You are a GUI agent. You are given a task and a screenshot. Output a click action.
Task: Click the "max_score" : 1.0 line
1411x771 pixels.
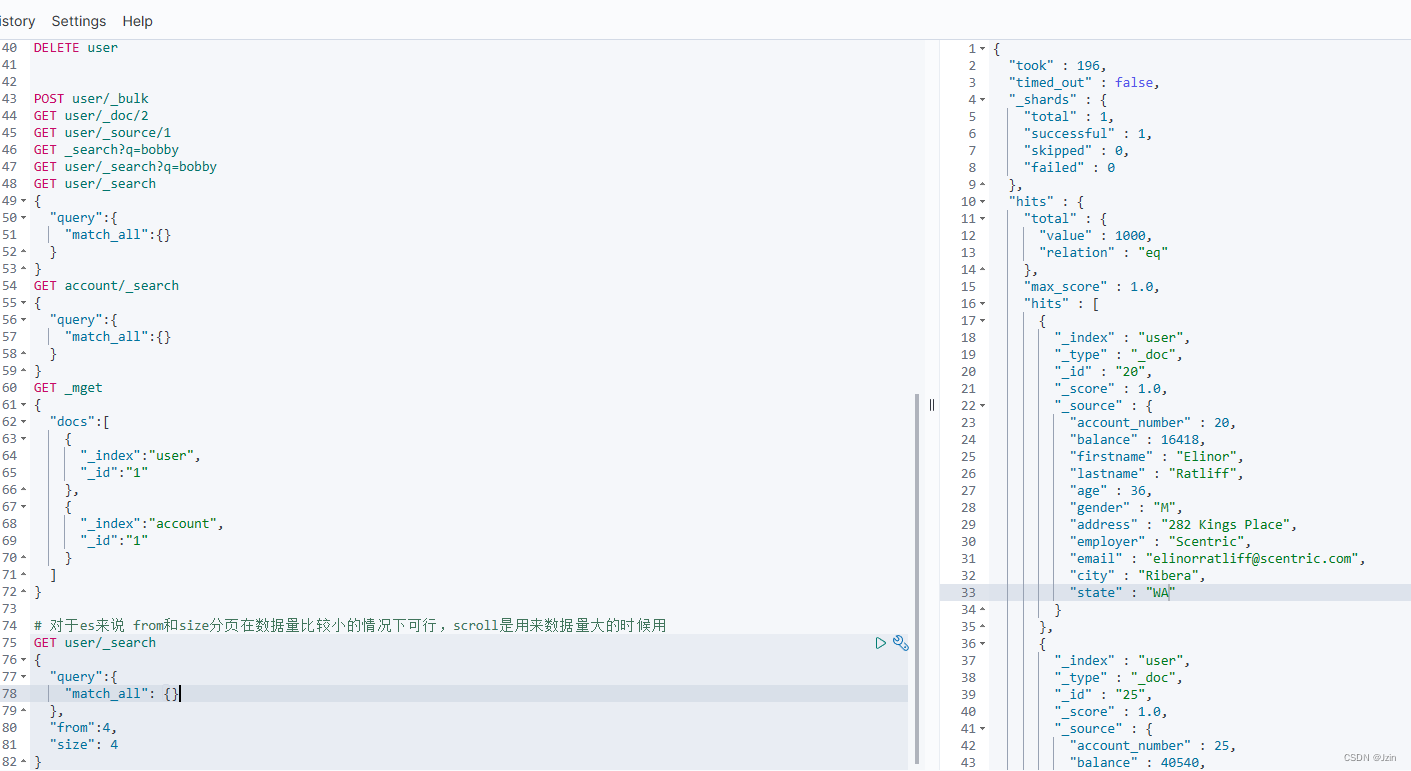[x=1091, y=287]
